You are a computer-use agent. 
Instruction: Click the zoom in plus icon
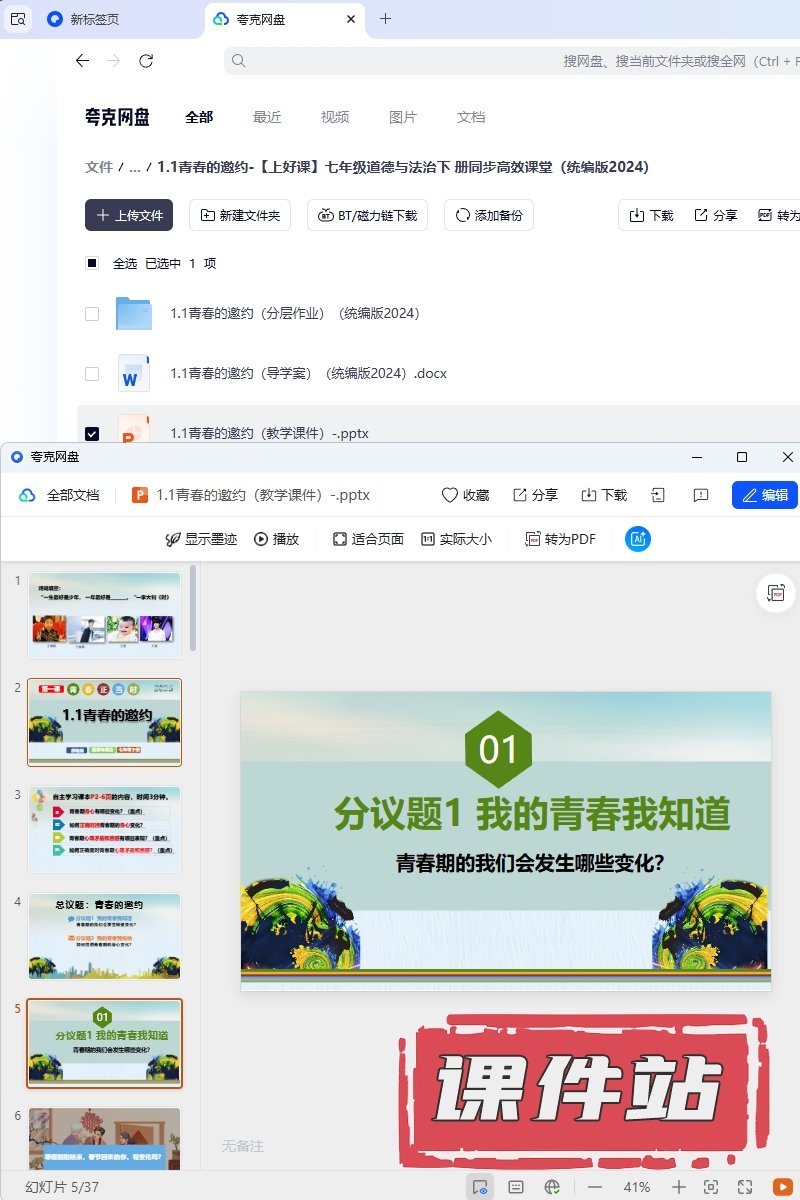click(x=679, y=1187)
